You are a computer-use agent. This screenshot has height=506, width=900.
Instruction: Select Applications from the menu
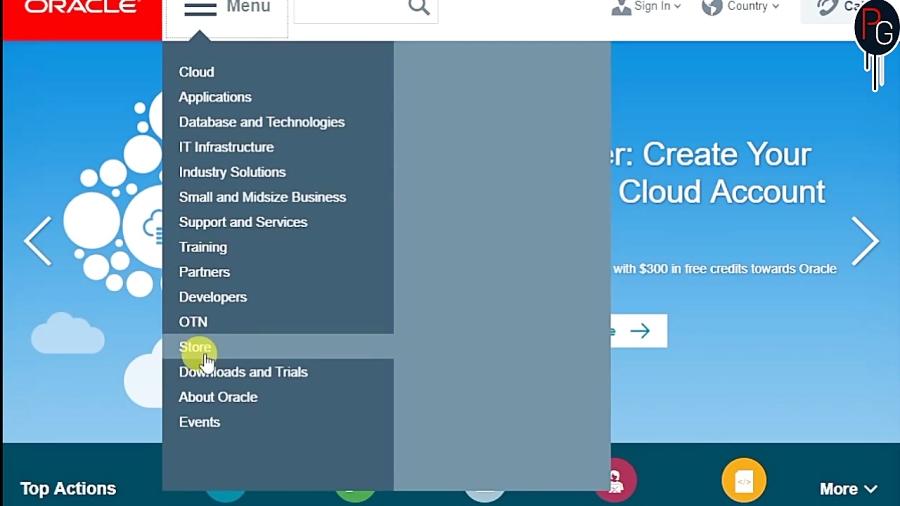tap(215, 97)
